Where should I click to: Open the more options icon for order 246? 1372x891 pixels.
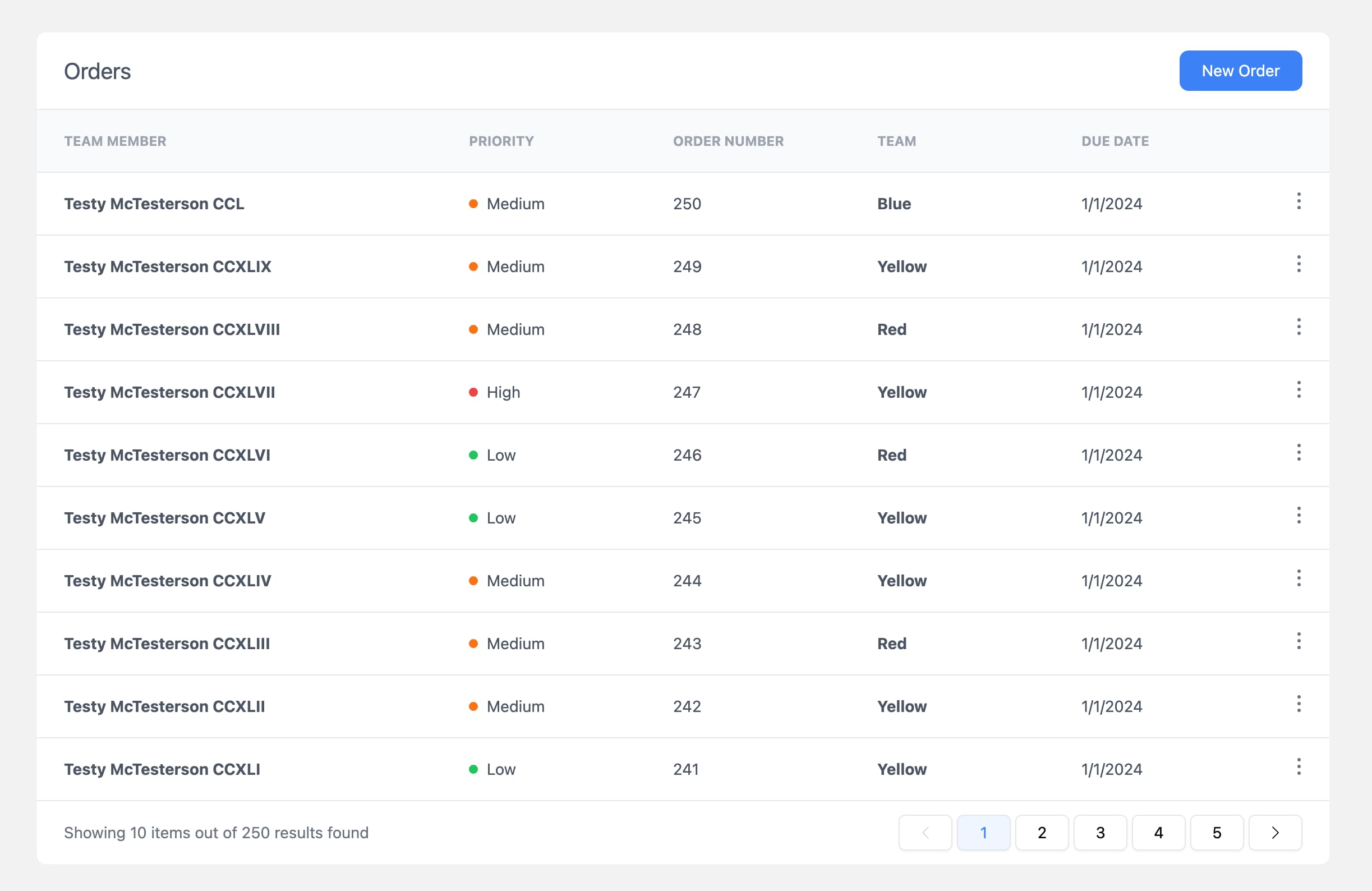pos(1298,453)
